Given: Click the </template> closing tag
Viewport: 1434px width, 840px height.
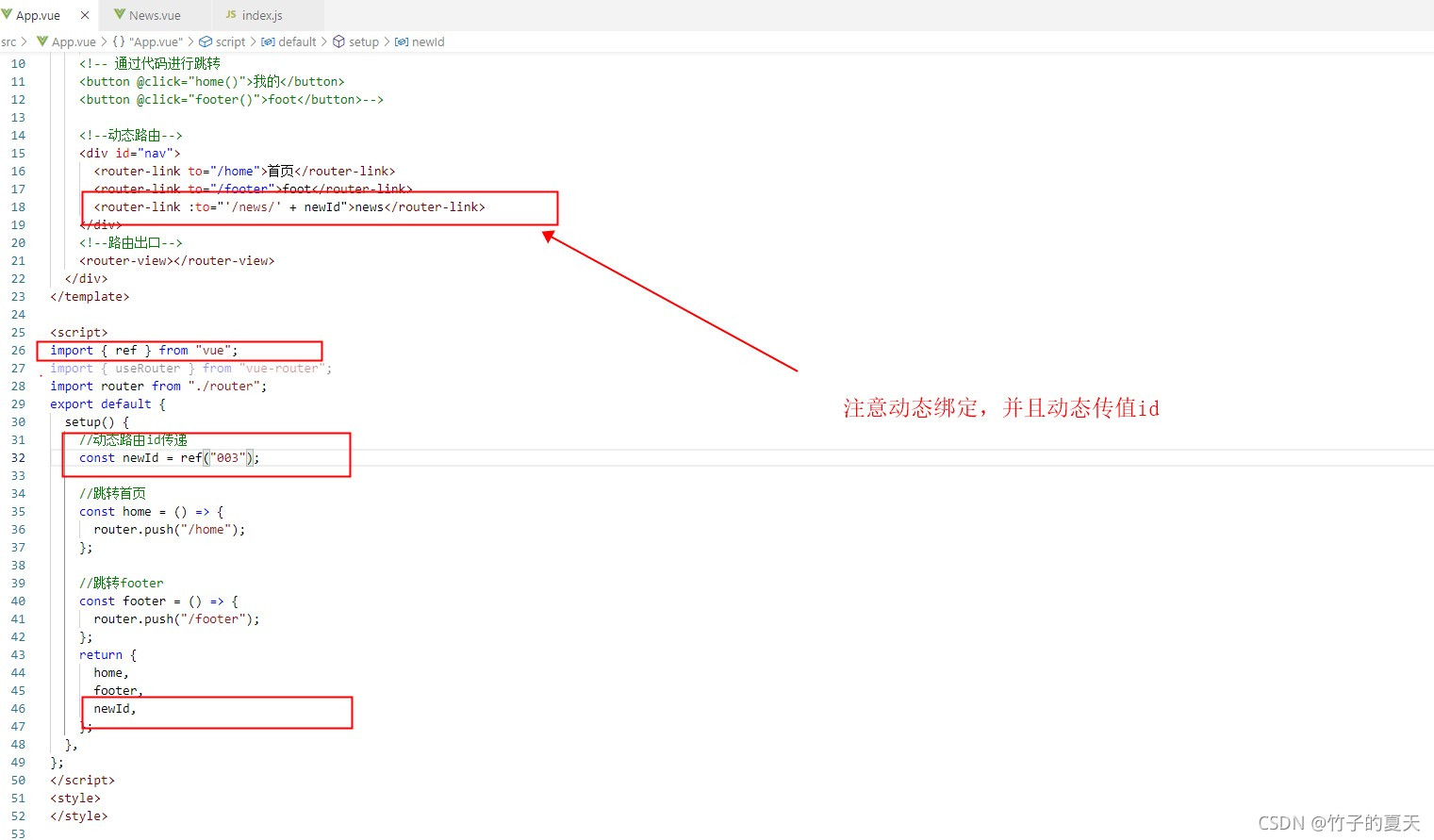Looking at the screenshot, I should [x=90, y=296].
